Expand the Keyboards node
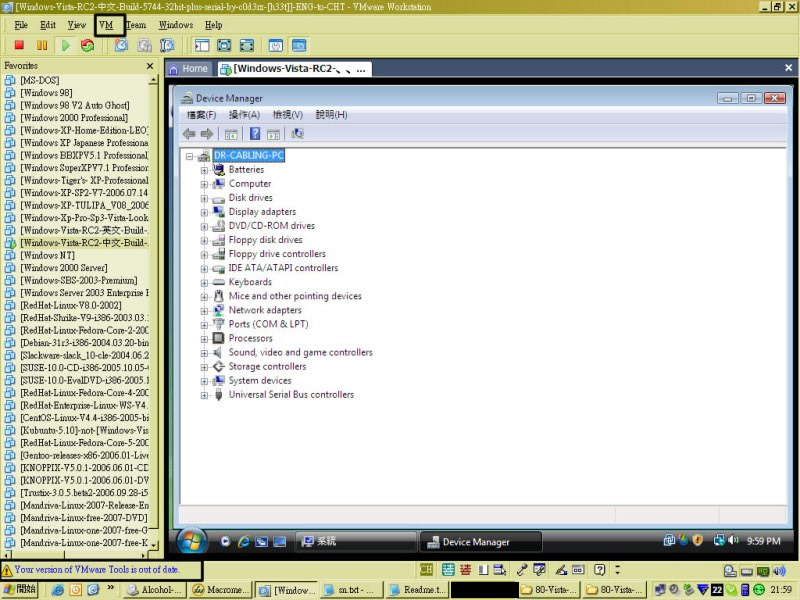800x600 pixels. (x=204, y=283)
